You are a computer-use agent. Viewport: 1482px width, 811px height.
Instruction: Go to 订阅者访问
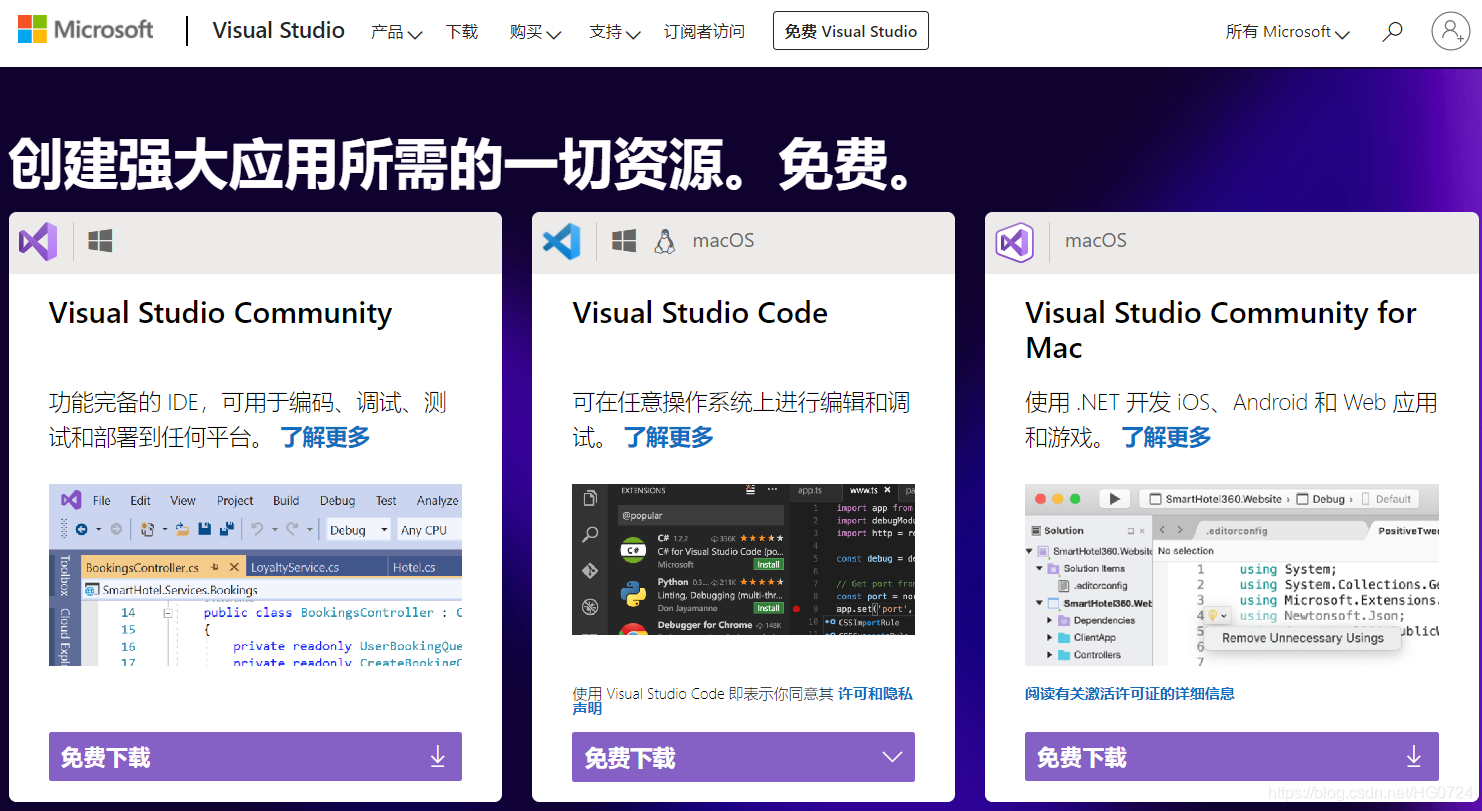coord(704,32)
